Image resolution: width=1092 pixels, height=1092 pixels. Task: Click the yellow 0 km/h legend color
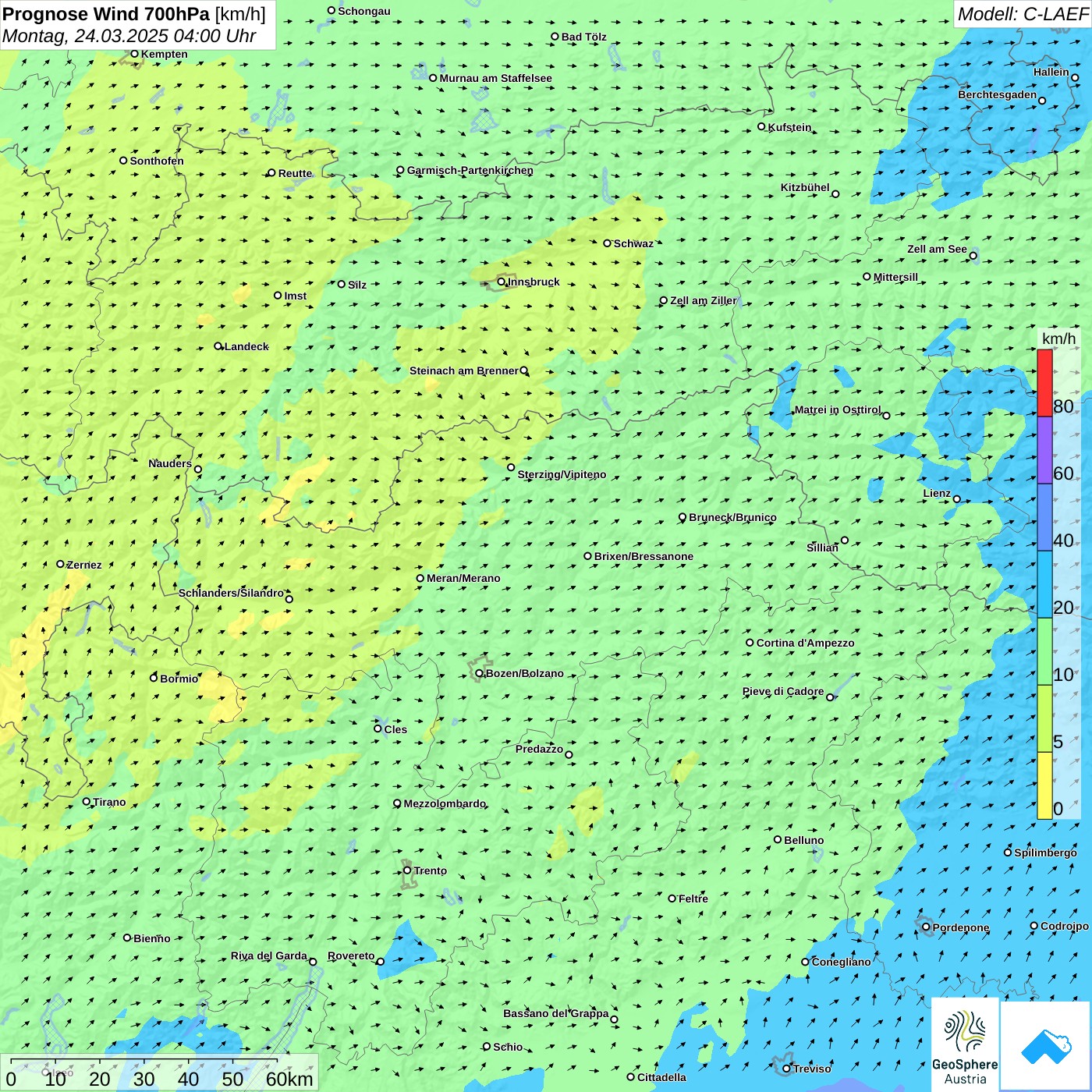click(1044, 785)
